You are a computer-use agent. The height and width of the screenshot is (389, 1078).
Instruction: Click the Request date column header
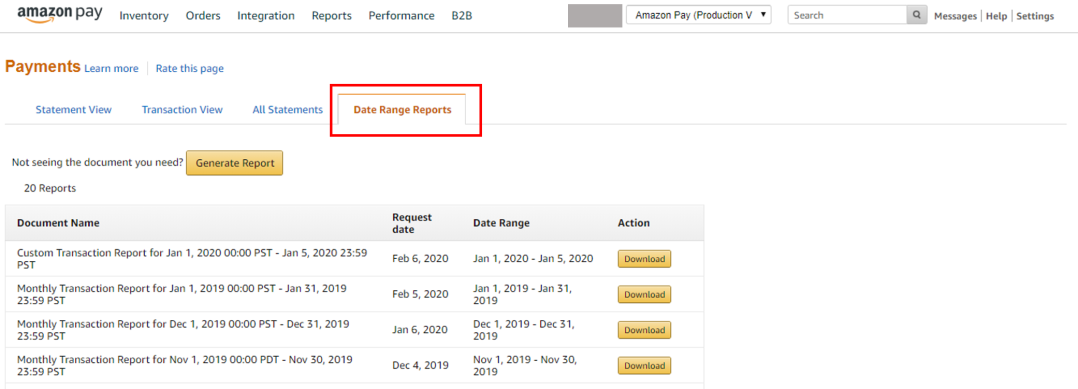tap(412, 223)
